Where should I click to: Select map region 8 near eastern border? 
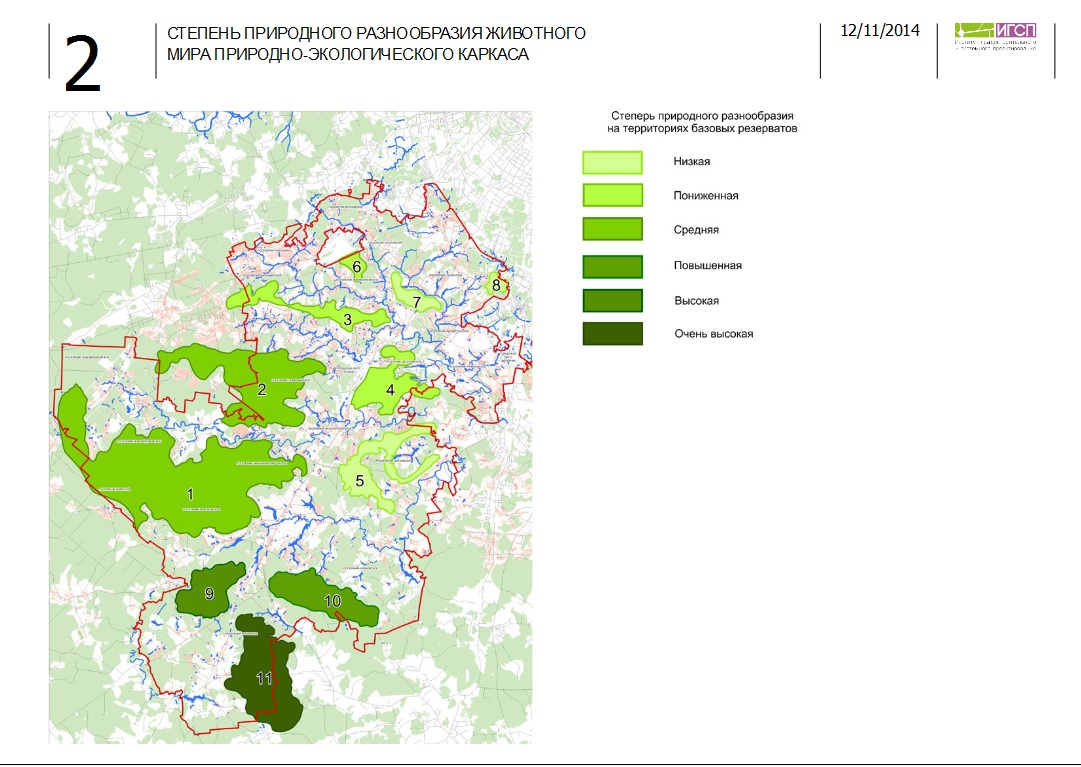pos(496,285)
